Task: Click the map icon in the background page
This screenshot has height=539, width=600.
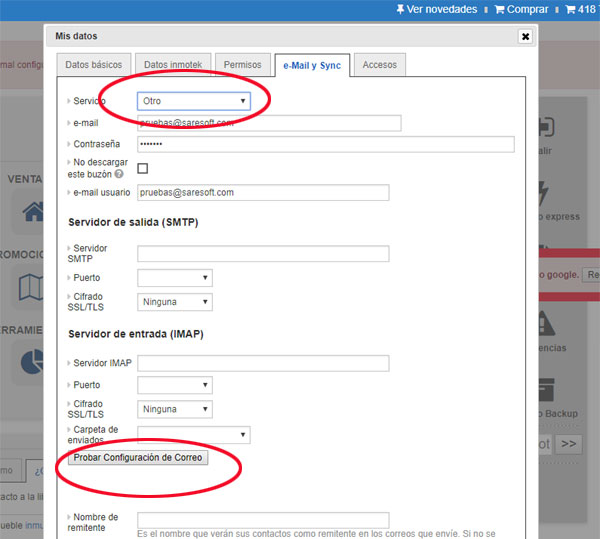Action: click(x=31, y=287)
